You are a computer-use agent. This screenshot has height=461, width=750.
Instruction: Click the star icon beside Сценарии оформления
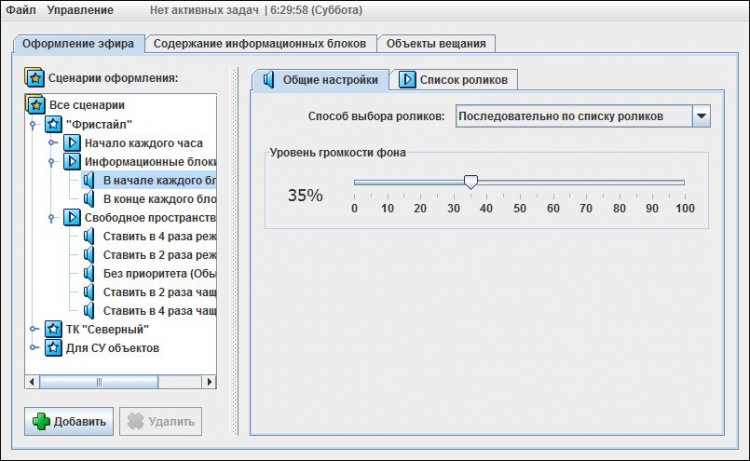click(34, 77)
